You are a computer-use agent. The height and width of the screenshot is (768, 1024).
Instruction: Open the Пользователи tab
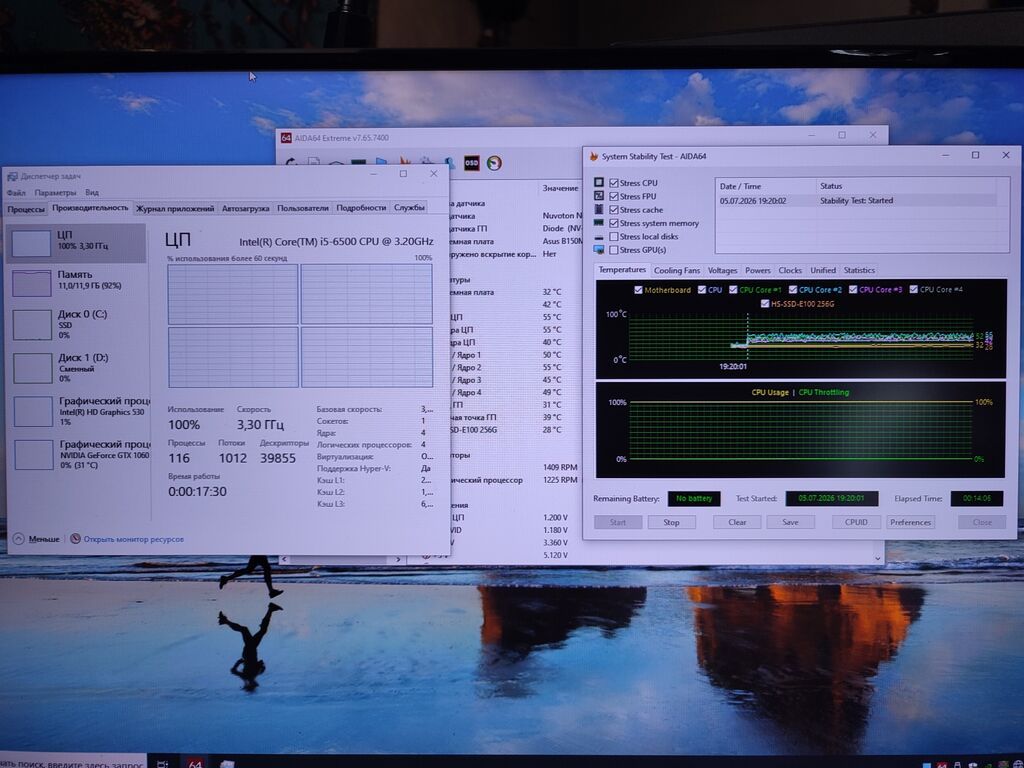303,208
